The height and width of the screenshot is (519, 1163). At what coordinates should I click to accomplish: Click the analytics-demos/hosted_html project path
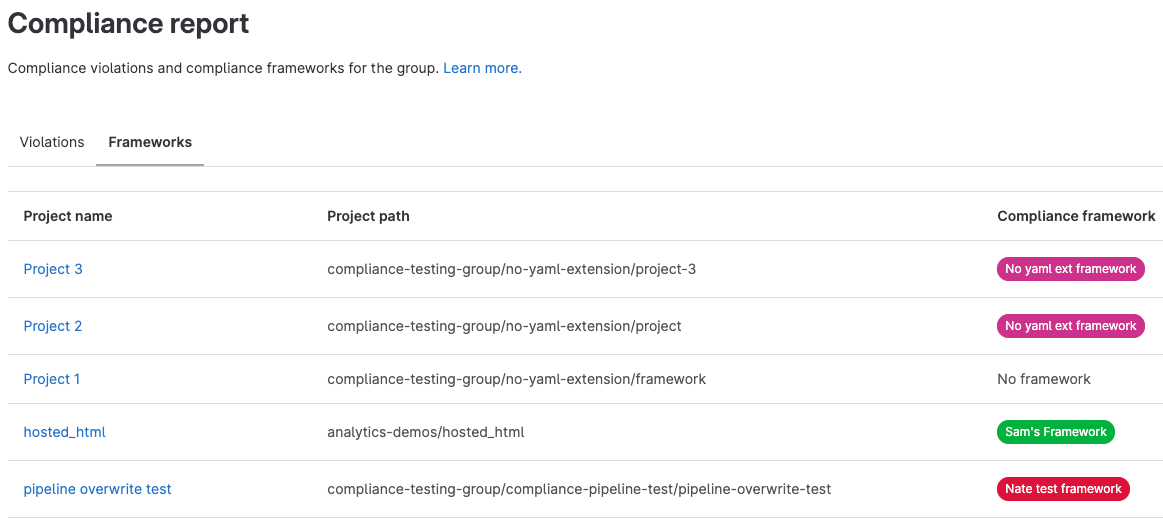coord(426,432)
